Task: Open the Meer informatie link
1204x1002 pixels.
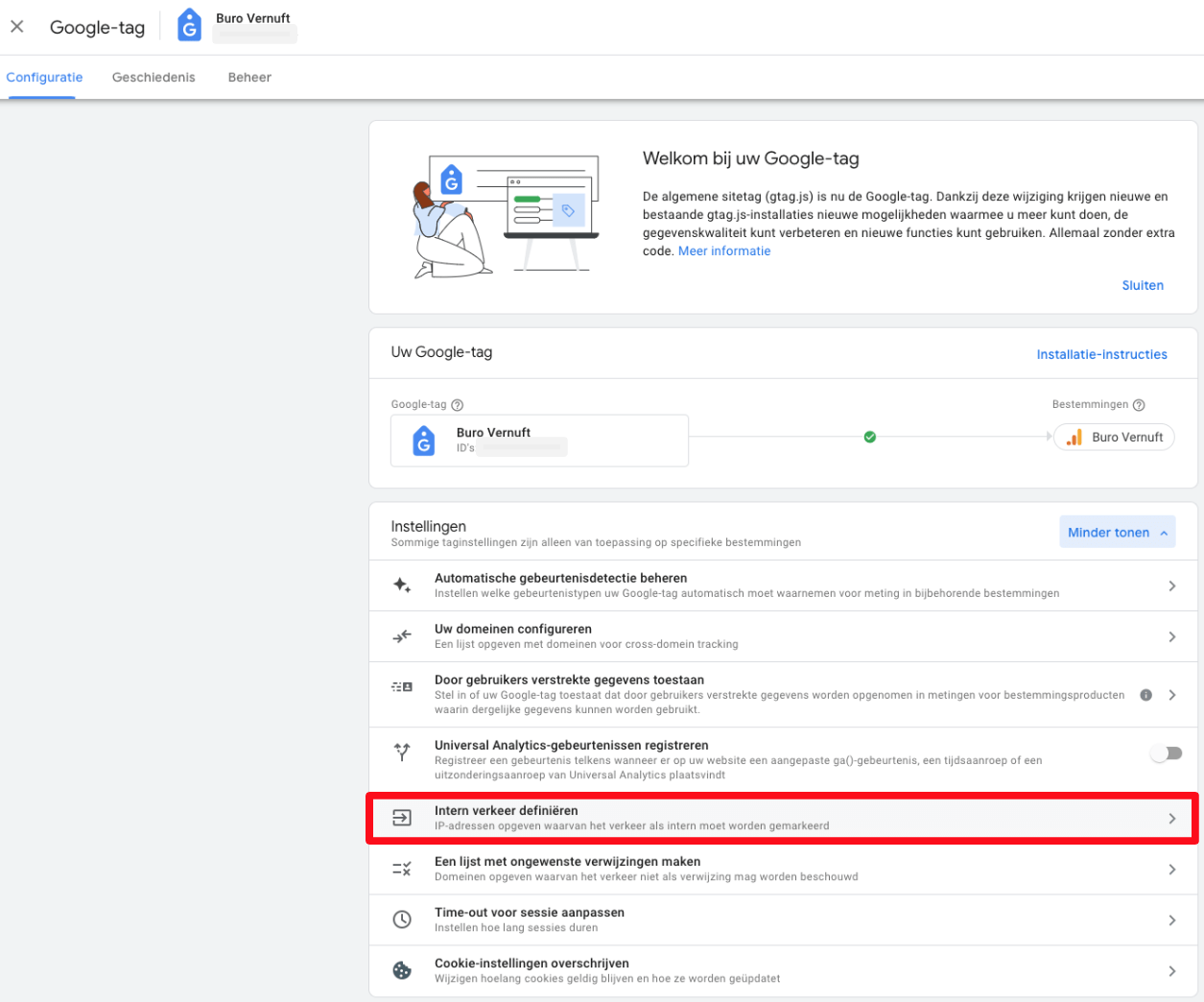Action: (724, 251)
